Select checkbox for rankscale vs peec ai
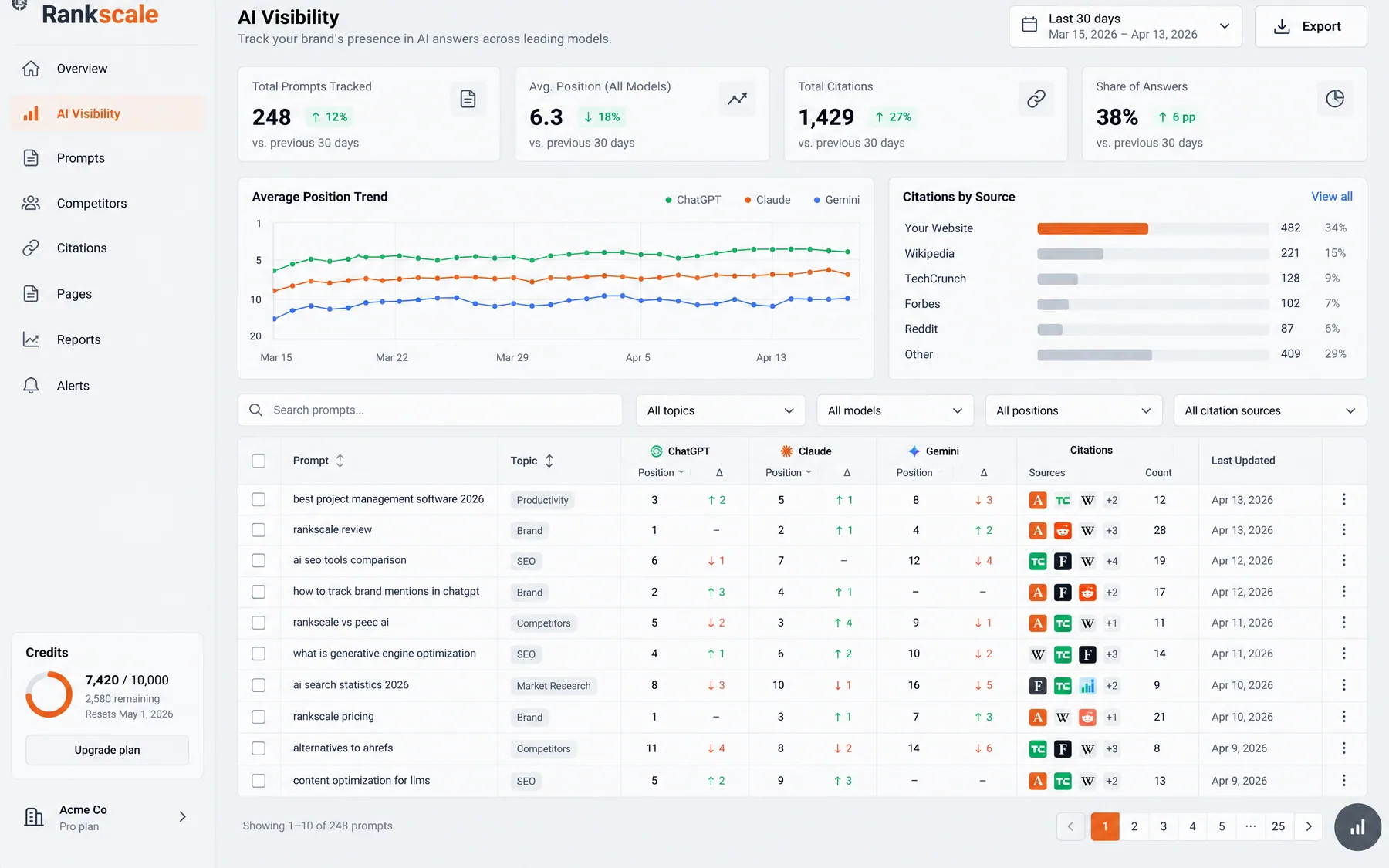 259,623
